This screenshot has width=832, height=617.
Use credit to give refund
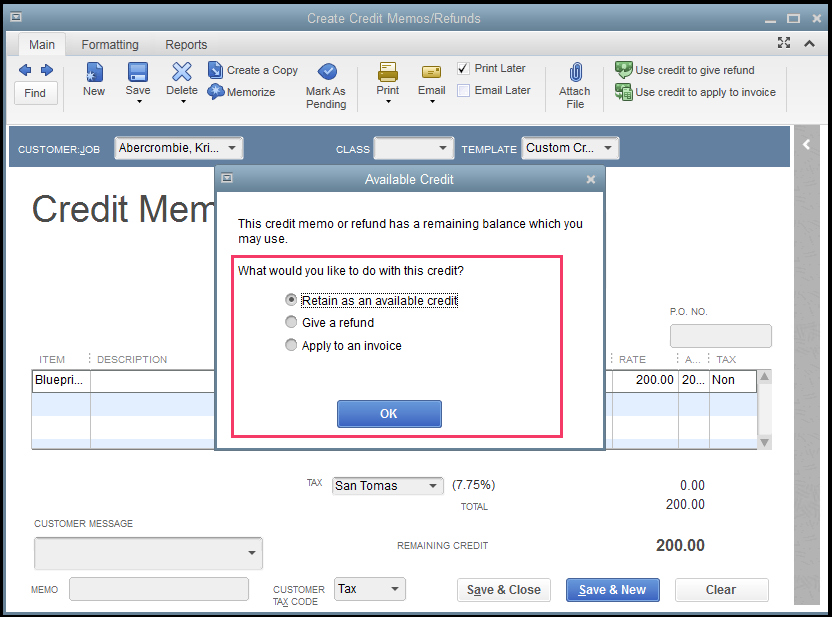684,70
